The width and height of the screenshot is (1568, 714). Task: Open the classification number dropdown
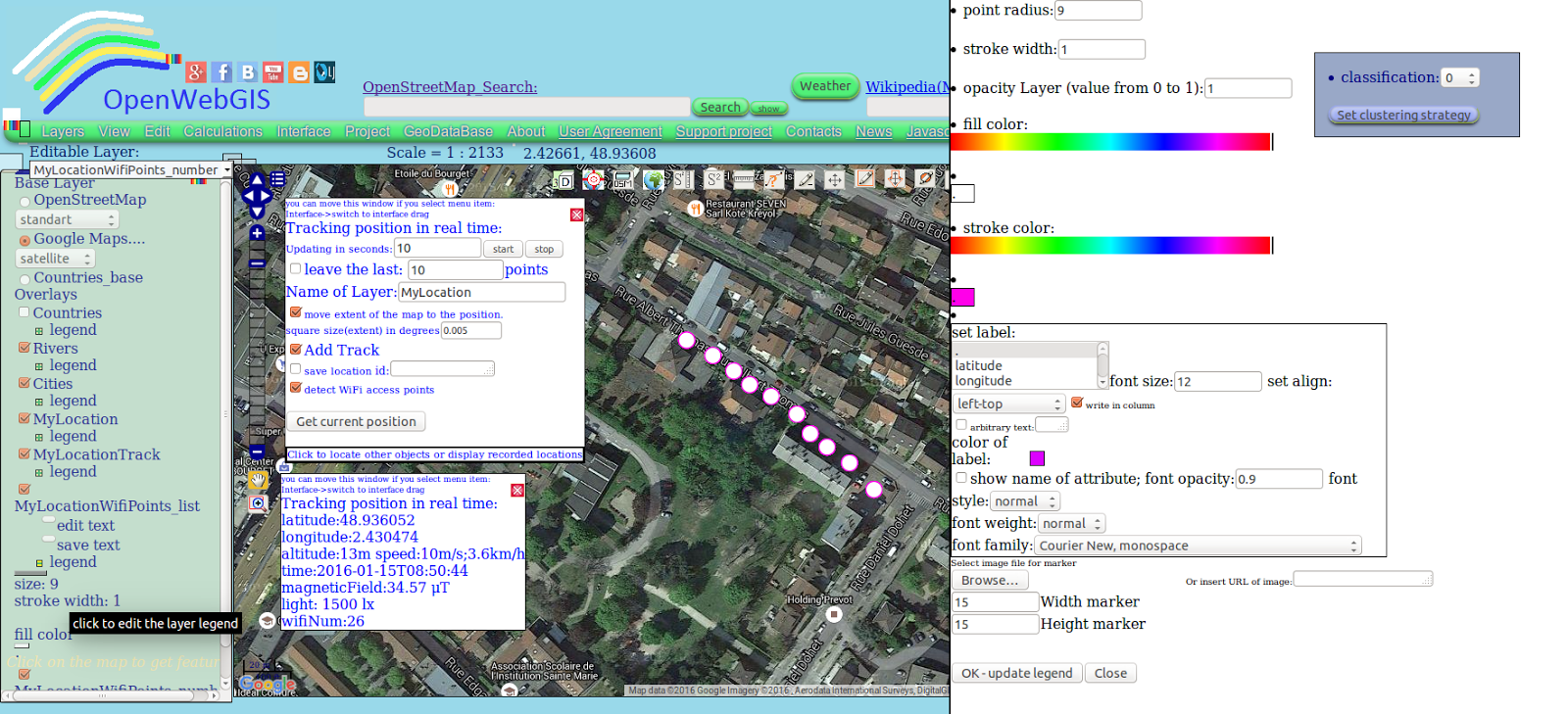pyautogui.click(x=1460, y=77)
